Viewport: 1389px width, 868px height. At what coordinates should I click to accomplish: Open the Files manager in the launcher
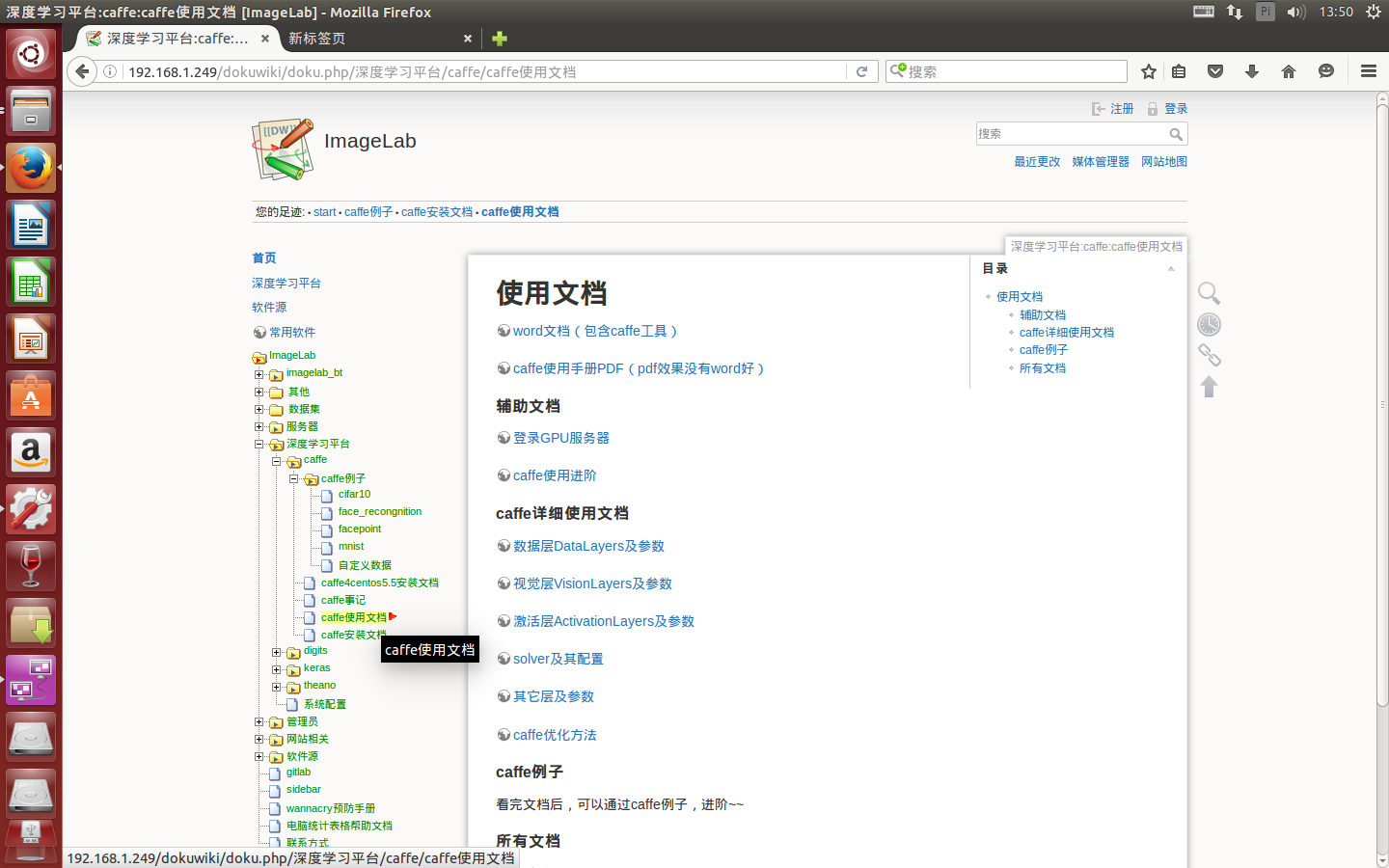[31, 111]
